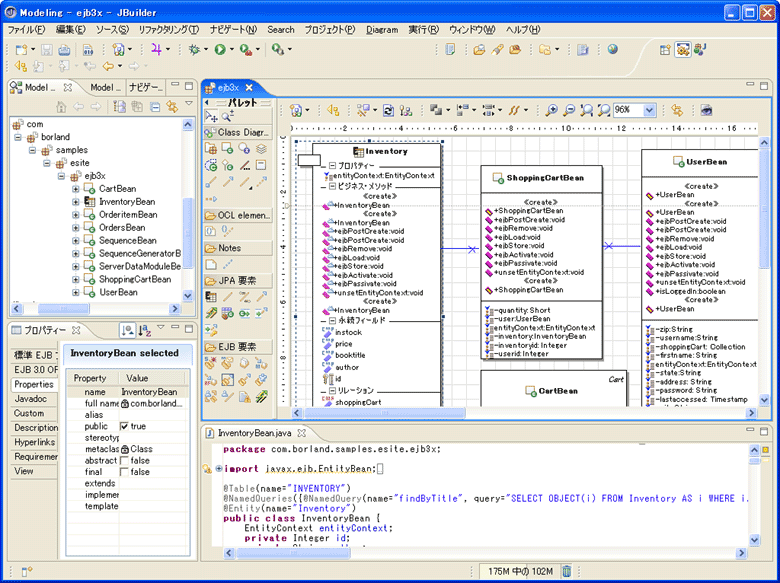Select the InventoryBean.java editor tab
Screen dimensions: 780x583
pos(255,433)
